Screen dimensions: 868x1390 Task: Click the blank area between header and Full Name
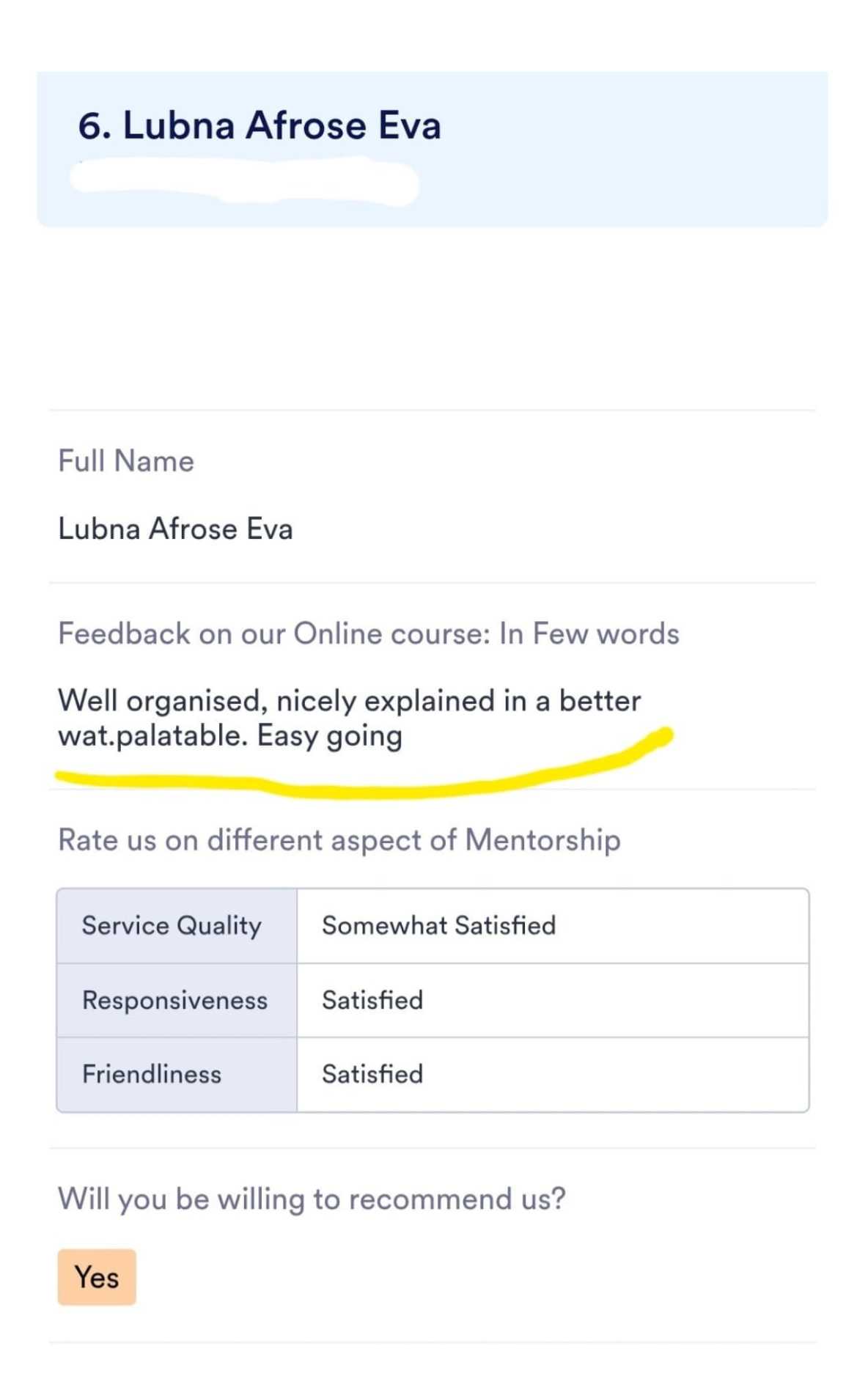pos(433,319)
